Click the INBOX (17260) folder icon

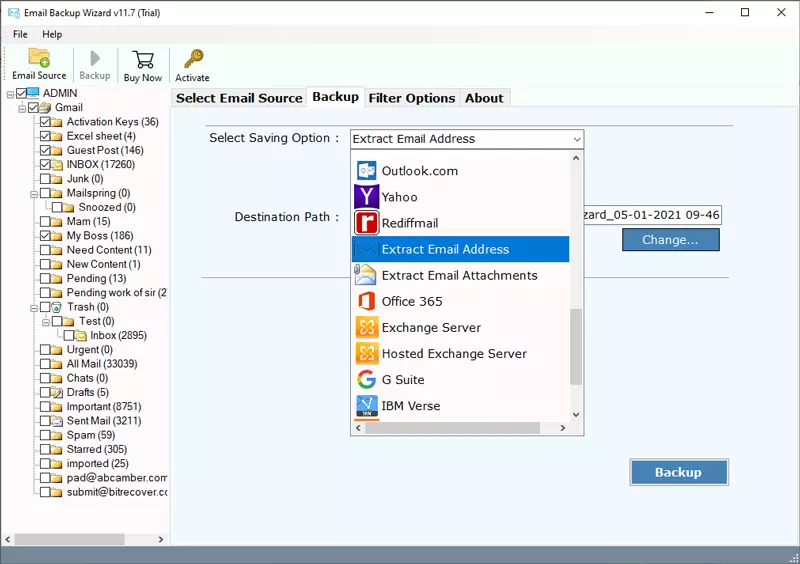(57, 164)
